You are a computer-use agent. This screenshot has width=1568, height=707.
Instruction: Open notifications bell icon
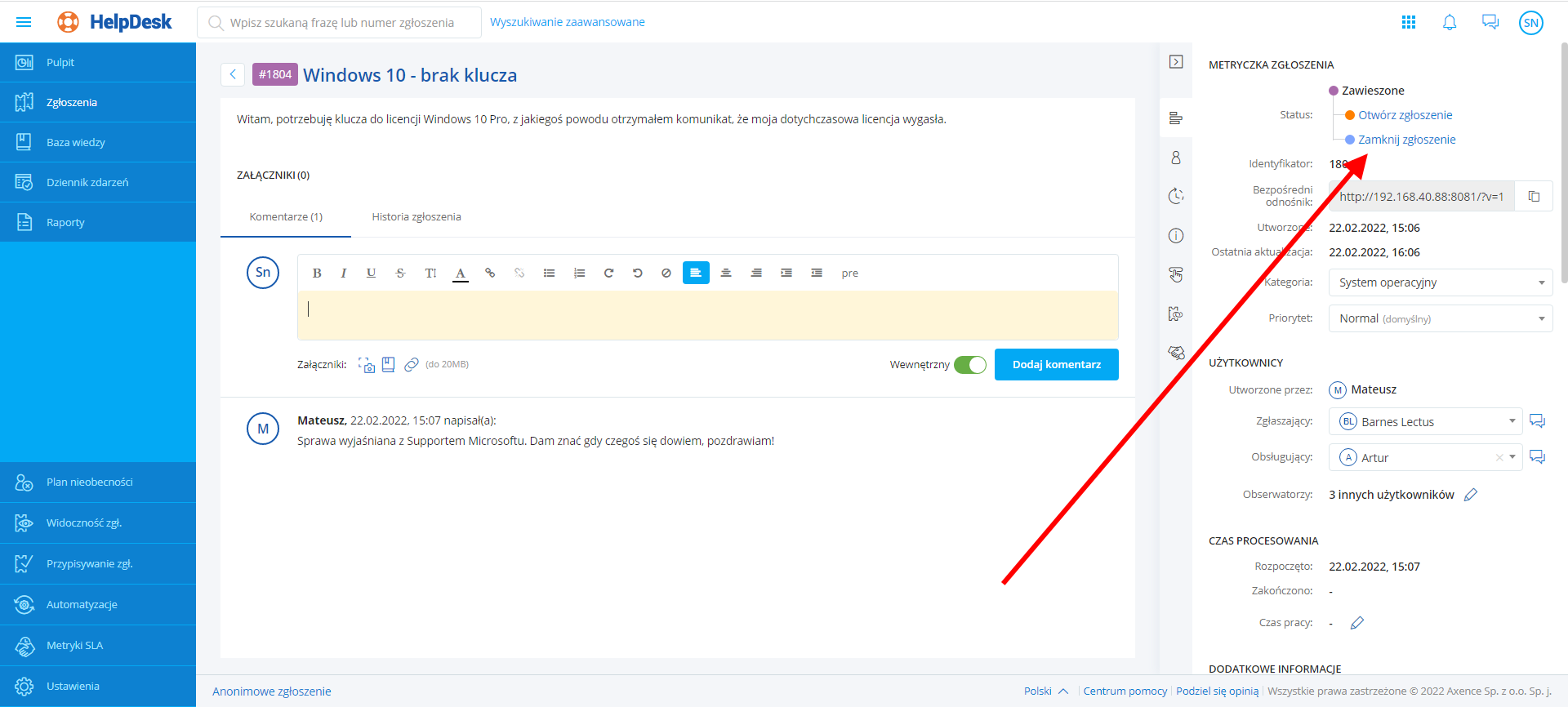1450,23
